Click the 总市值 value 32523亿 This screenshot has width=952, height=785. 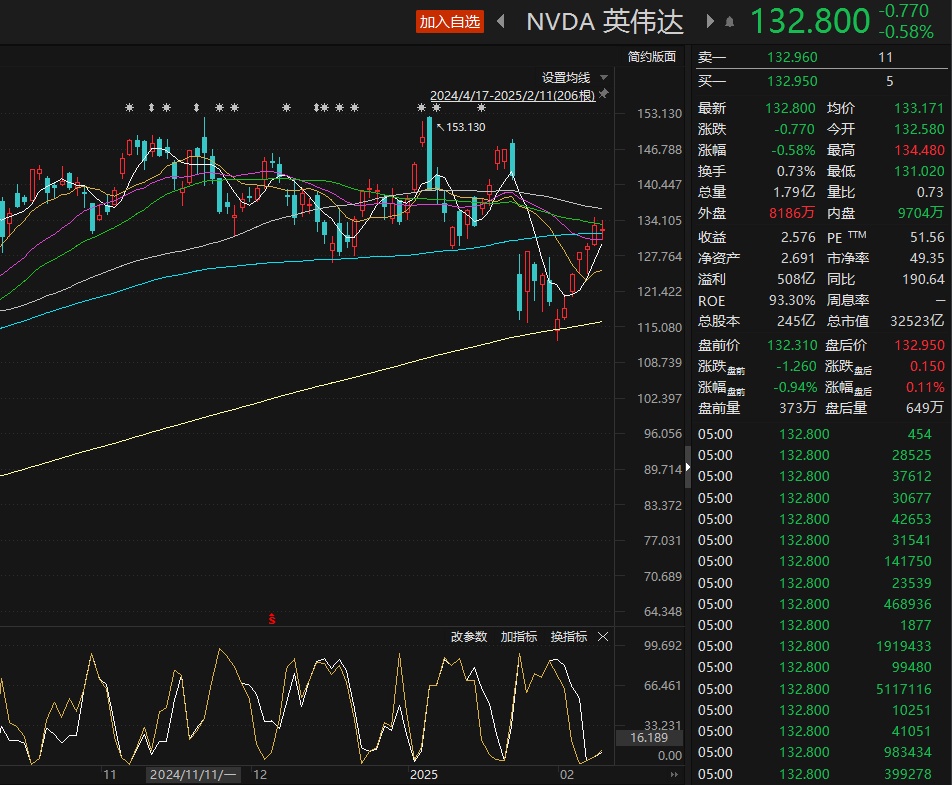click(917, 321)
